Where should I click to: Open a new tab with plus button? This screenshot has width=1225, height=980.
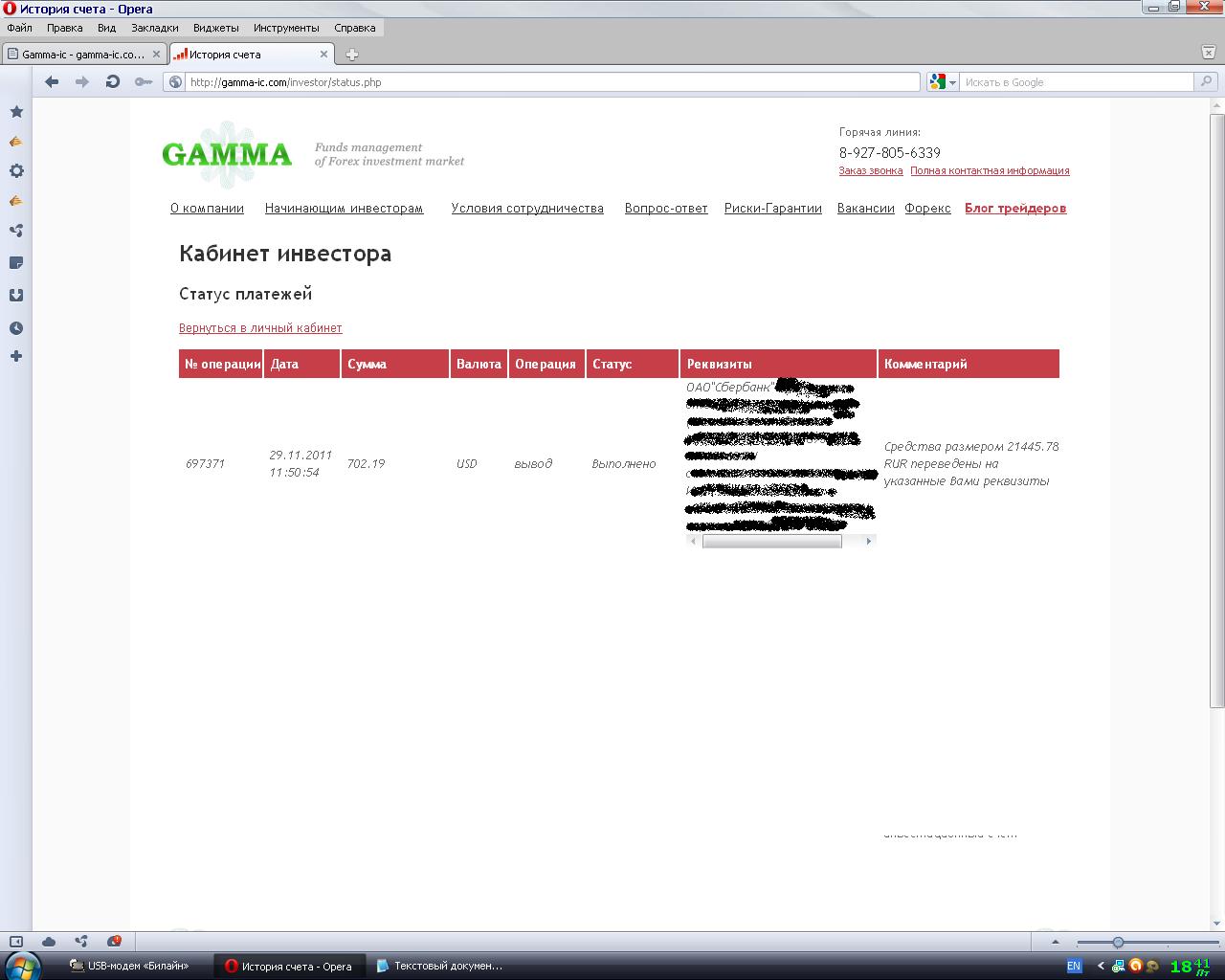coord(352,55)
